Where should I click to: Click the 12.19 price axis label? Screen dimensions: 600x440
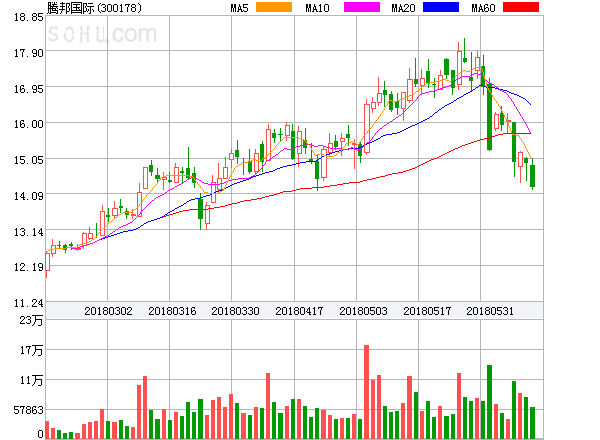click(x=29, y=267)
